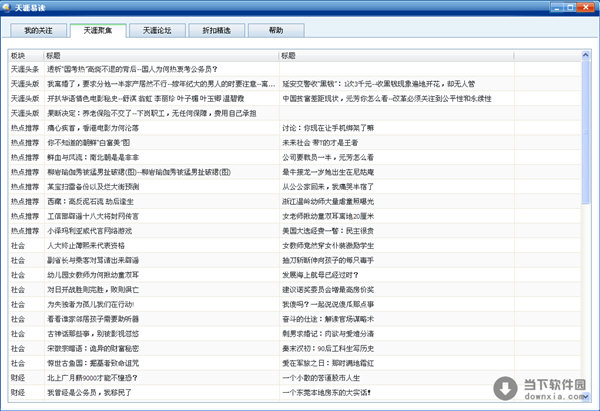
Task: Click the right 标题 column header
Action: click(x=396, y=56)
